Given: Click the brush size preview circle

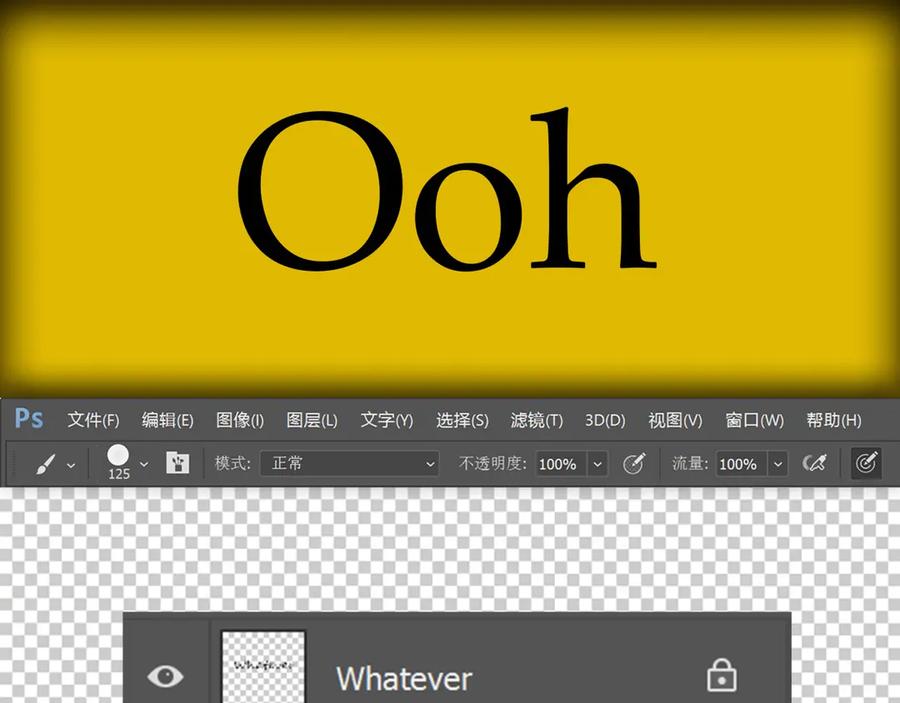Looking at the screenshot, I should click(118, 456).
